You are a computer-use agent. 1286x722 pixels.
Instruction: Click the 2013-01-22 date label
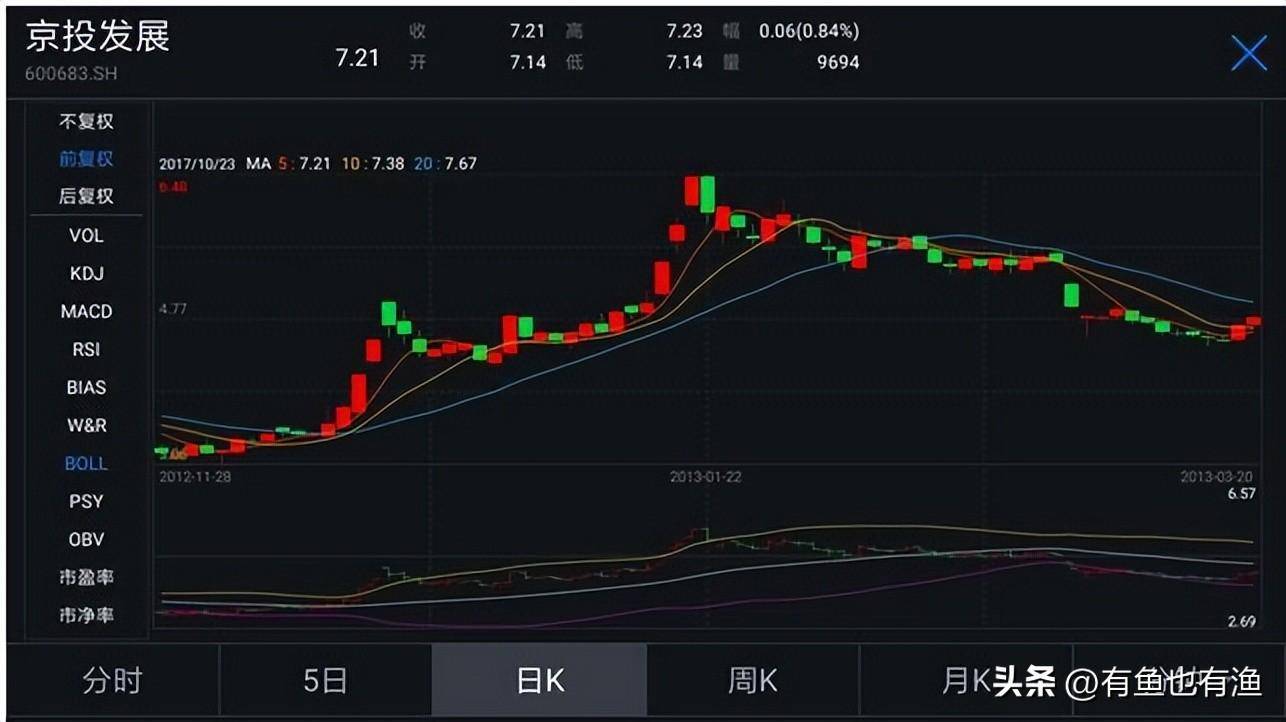706,477
